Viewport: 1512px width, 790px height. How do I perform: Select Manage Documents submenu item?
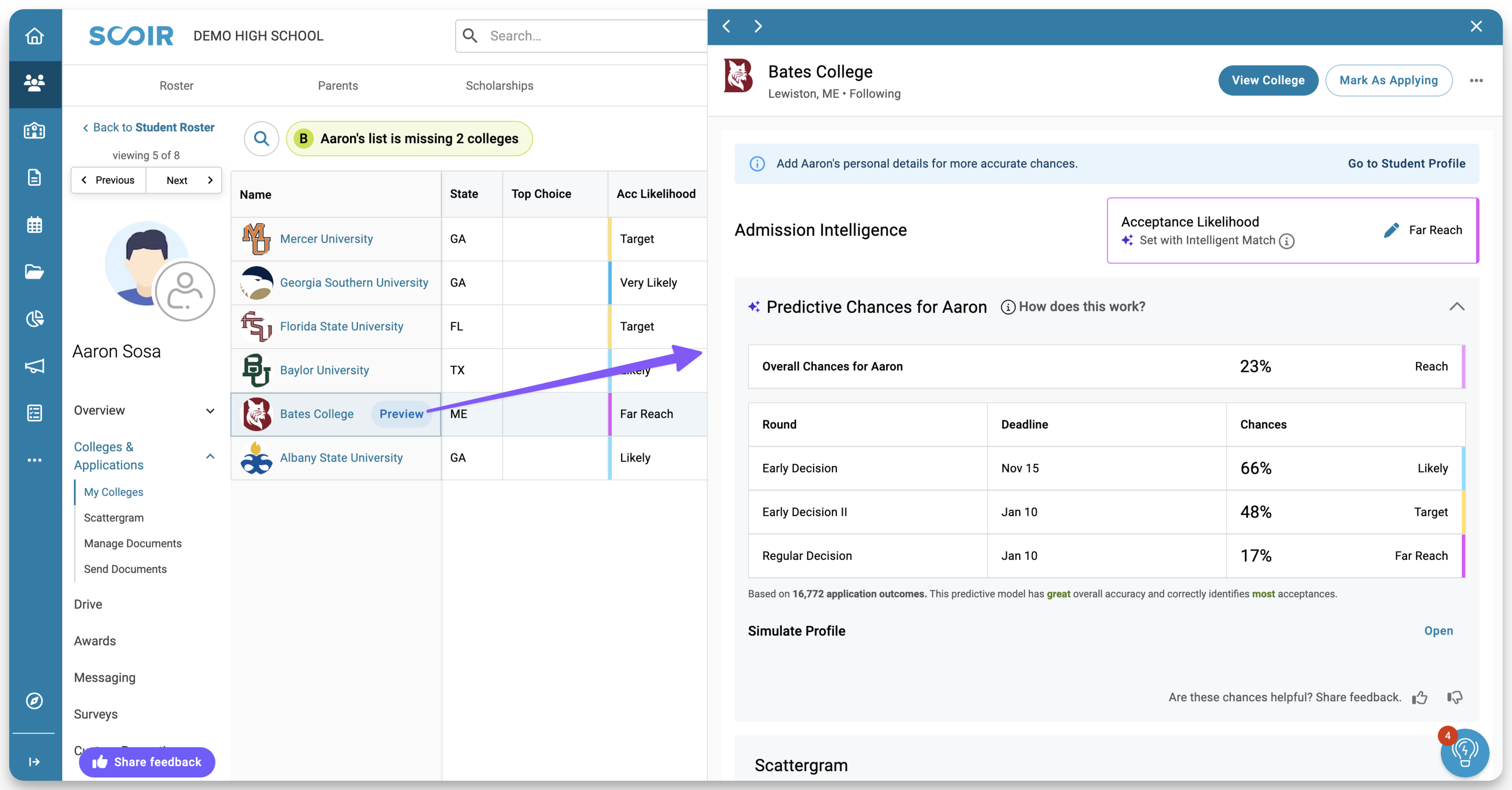tap(133, 543)
